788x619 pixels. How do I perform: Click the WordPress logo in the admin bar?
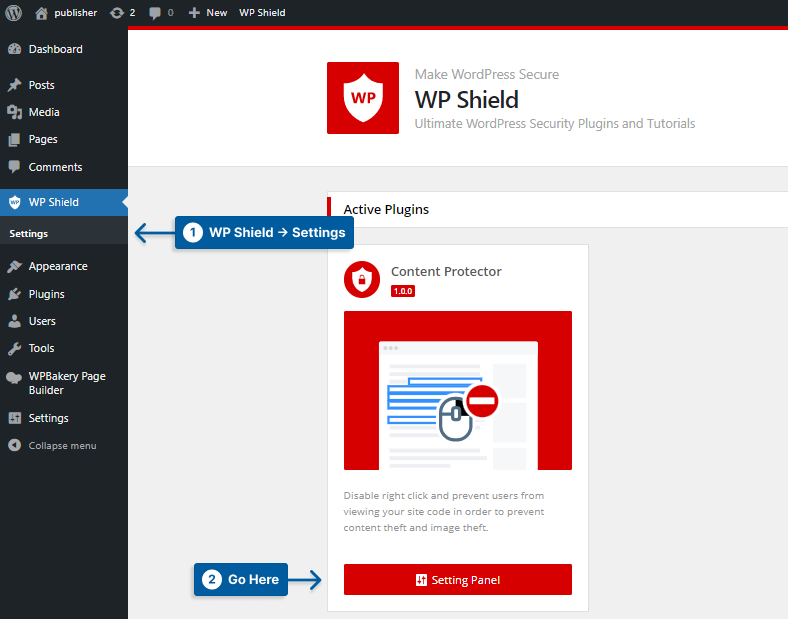coord(14,13)
